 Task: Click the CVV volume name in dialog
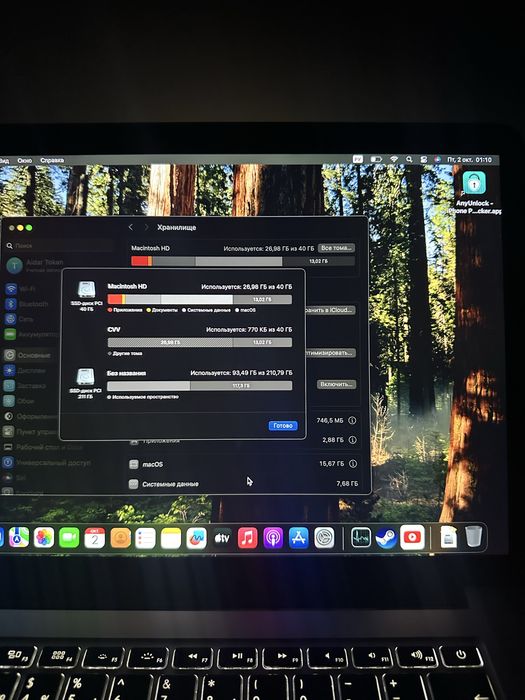click(114, 329)
